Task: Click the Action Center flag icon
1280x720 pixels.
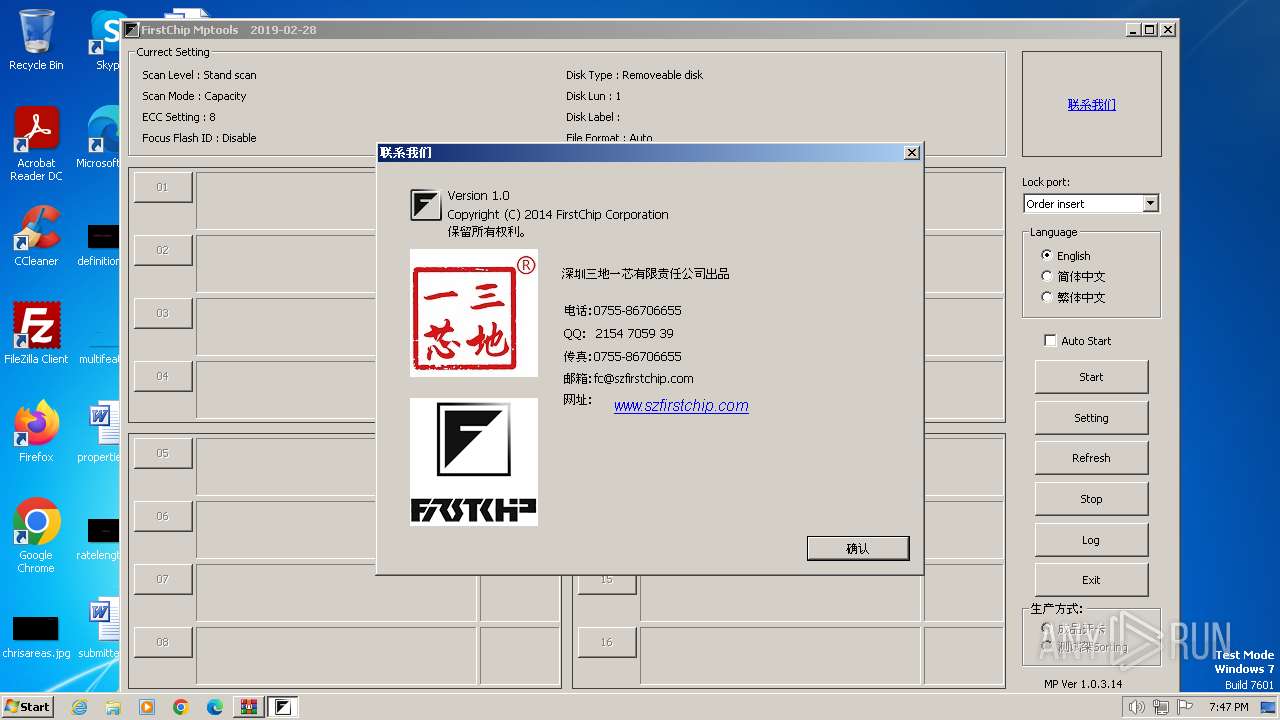Action: 1185,707
